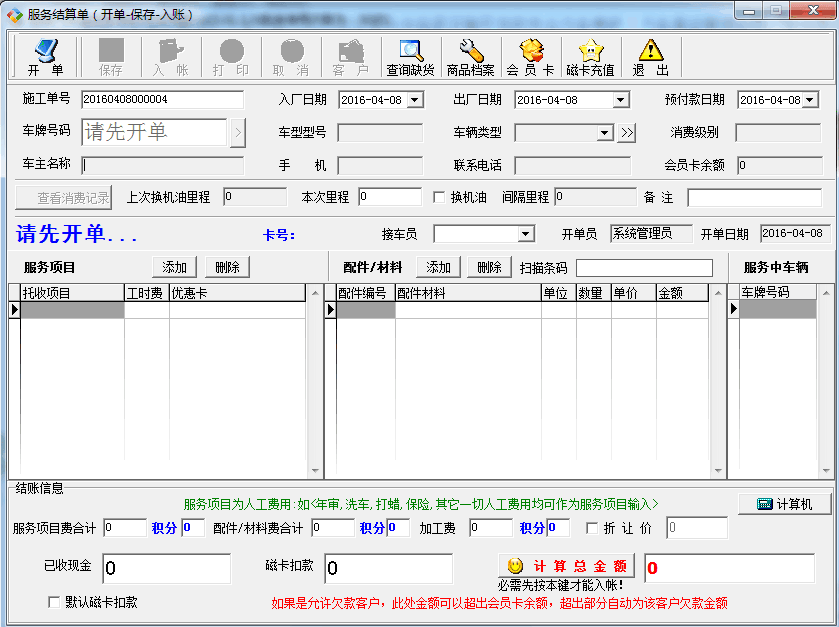This screenshot has height=627, width=839.
Task: Open 商品档案 product archive tool
Action: (470, 57)
